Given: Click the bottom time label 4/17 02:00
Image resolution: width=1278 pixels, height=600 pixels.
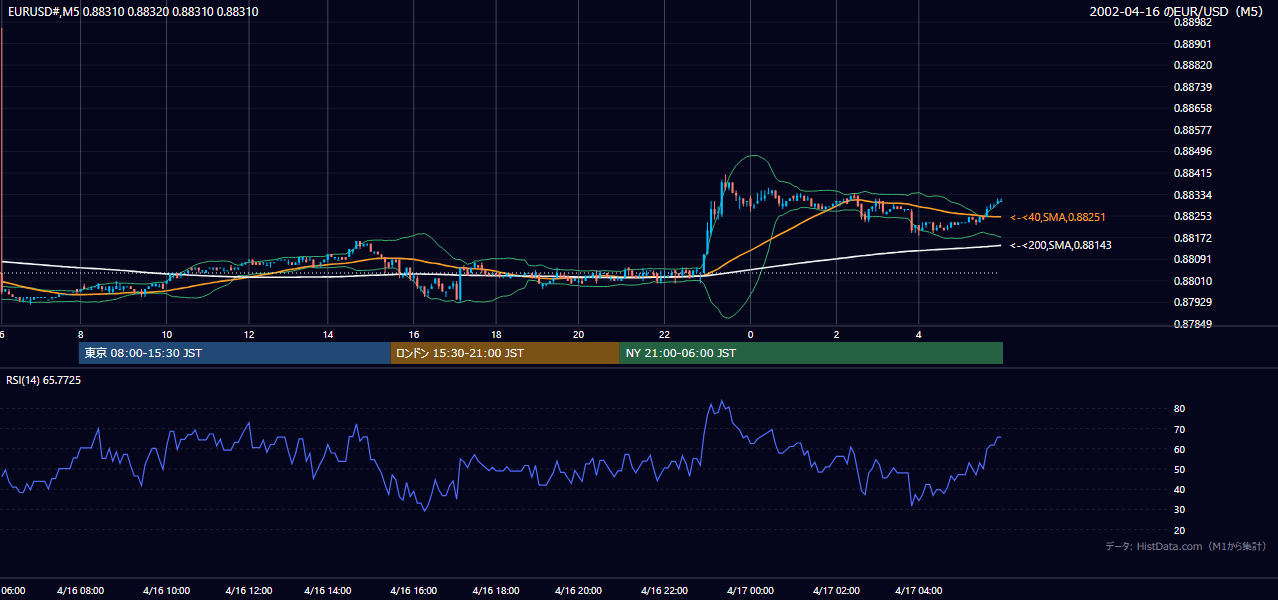Looking at the screenshot, I should pyautogui.click(x=836, y=591).
